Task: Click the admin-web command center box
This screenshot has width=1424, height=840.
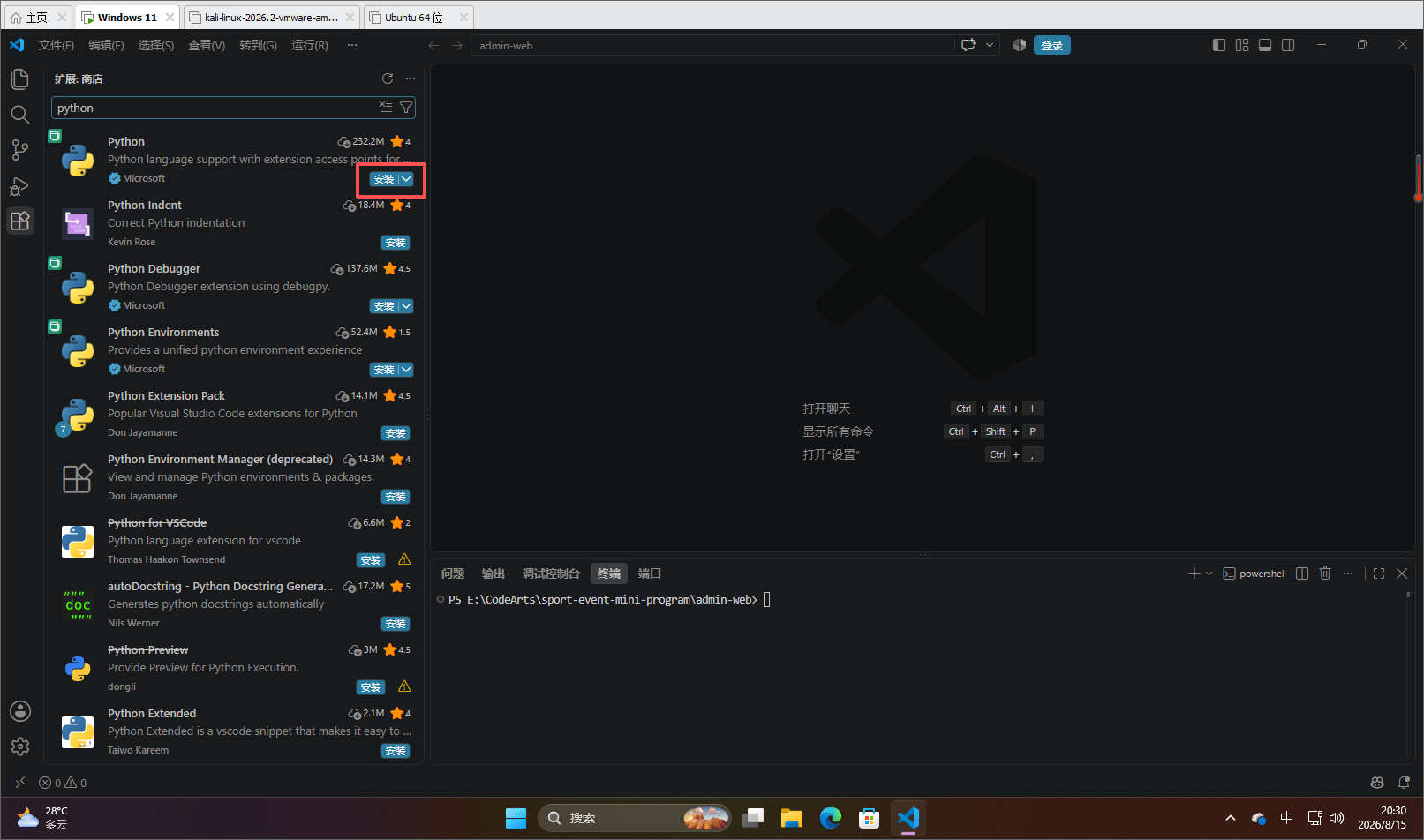Action: [713, 45]
